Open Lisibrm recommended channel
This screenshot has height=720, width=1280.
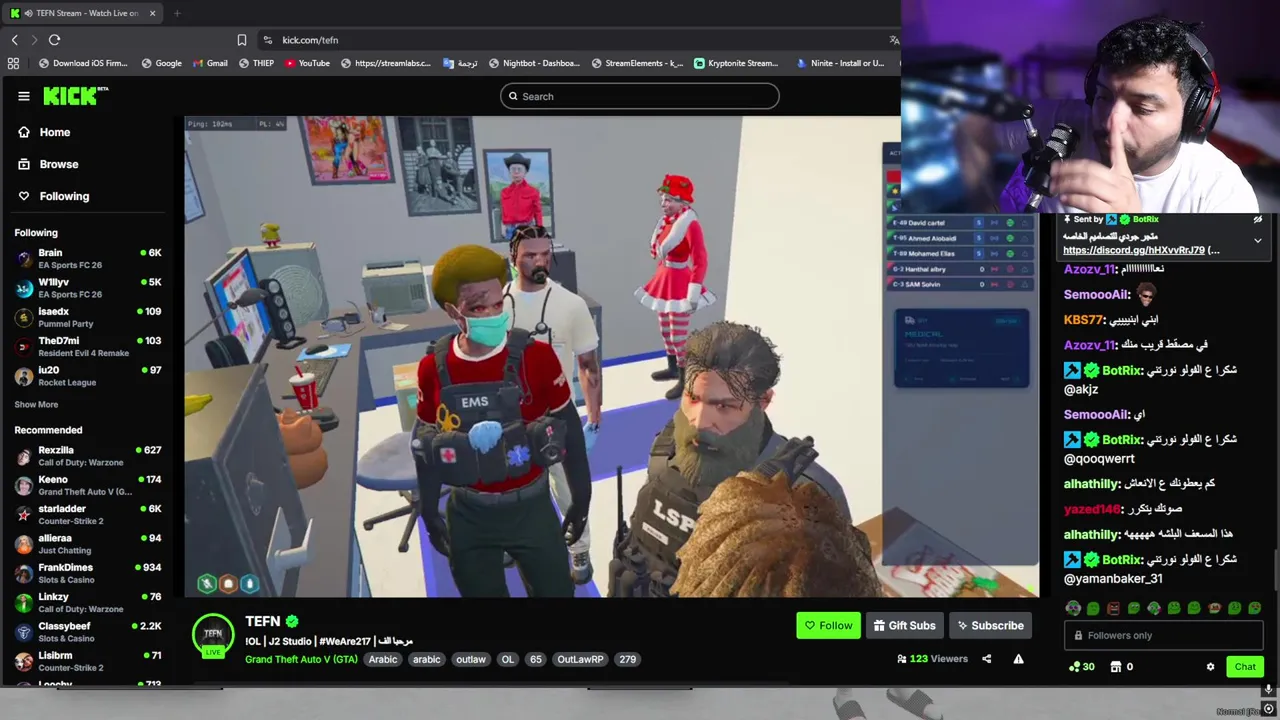click(87, 661)
